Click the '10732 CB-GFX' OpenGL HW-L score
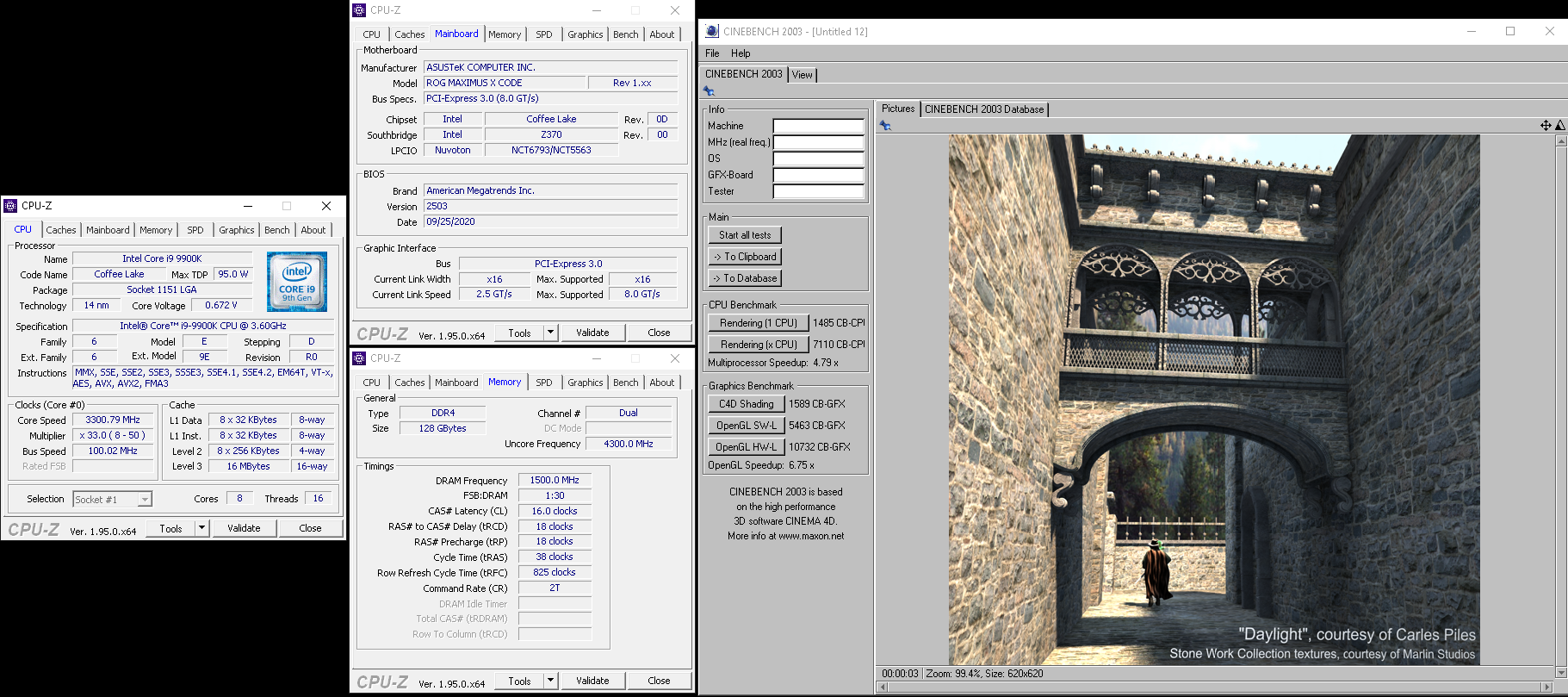Image resolution: width=1568 pixels, height=697 pixels. tap(820, 447)
